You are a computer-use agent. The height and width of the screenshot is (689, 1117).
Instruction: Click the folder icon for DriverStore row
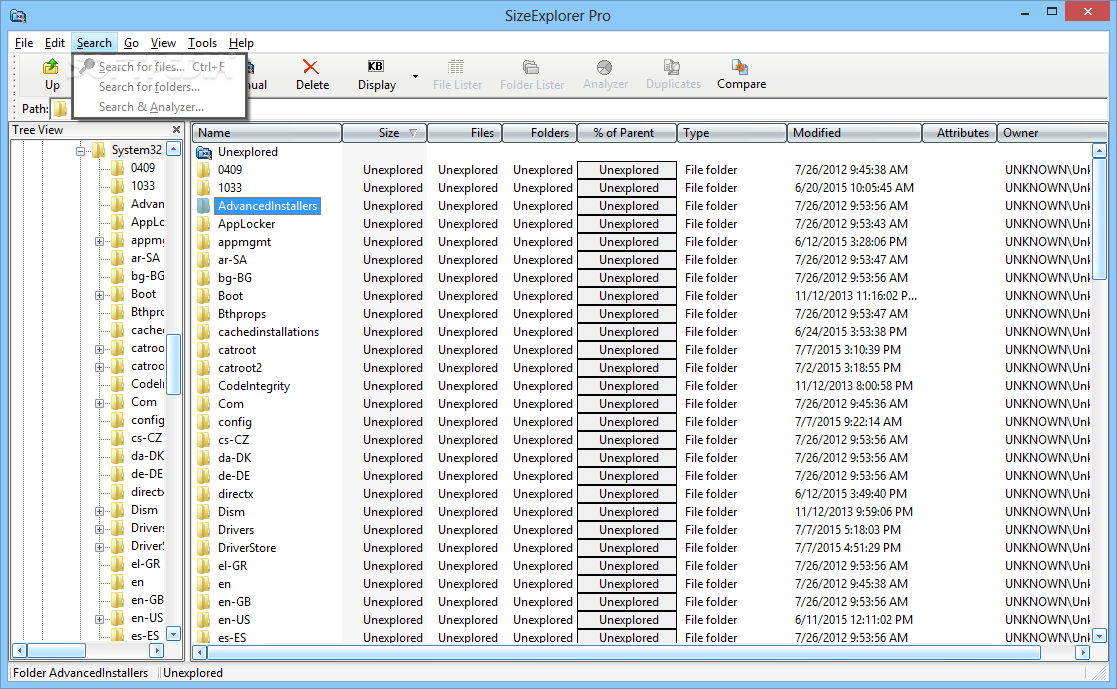tap(204, 548)
